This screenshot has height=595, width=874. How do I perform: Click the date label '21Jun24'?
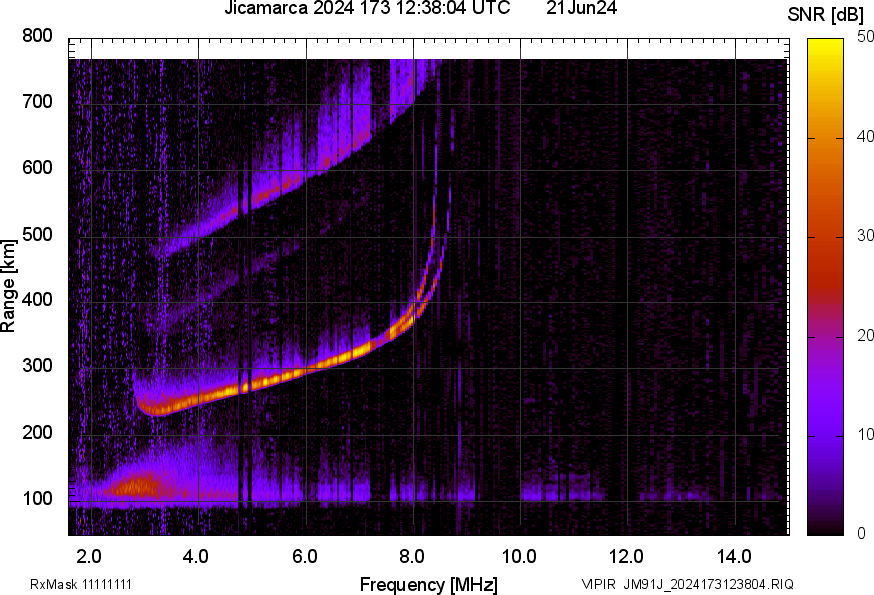coord(581,8)
